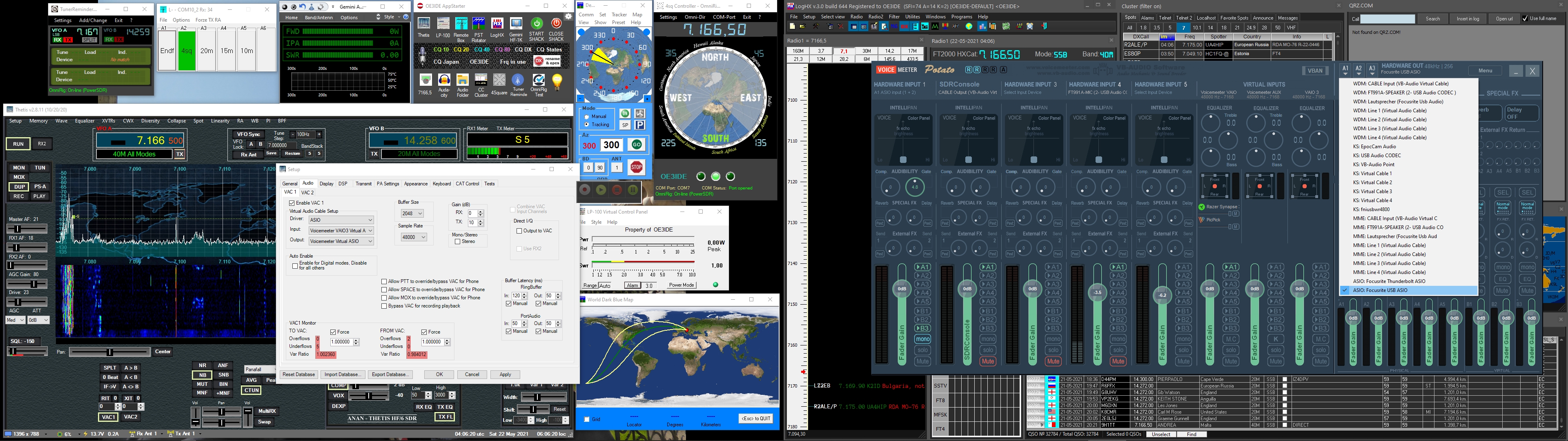The height and width of the screenshot is (441, 1568).
Task: Click the yellow globe icon in LogHX toolbar
Action: (x=969, y=26)
